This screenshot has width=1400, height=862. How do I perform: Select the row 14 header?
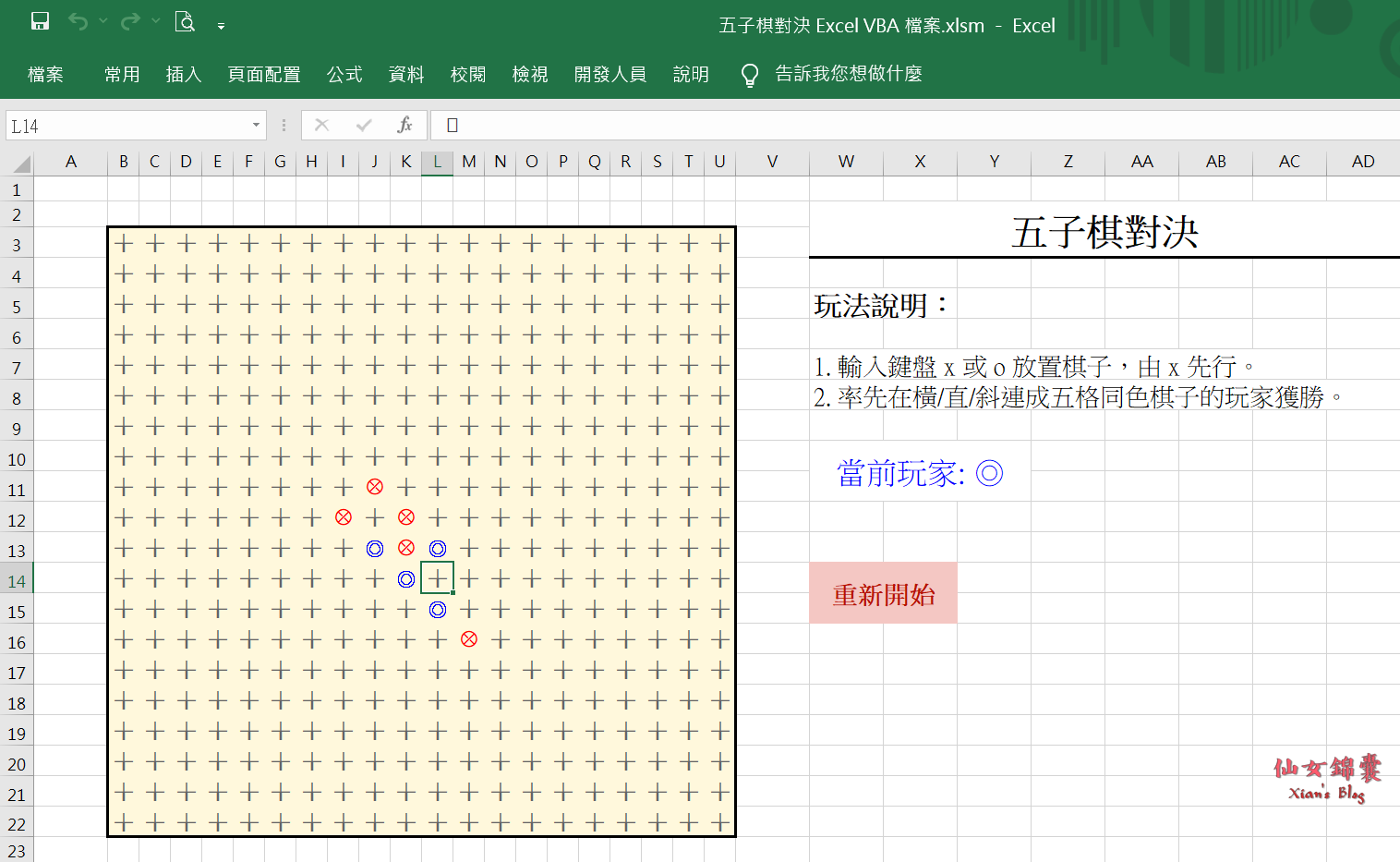17,581
